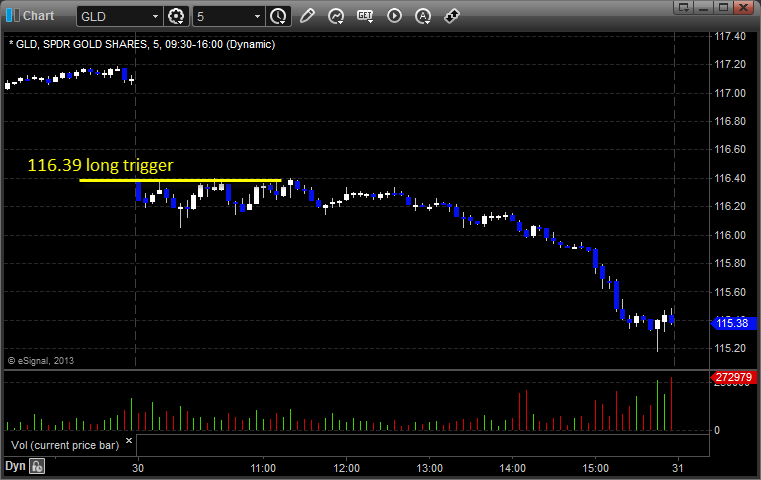Open the window pop-out menu button
Screen dimensions: 761x480
tap(684, 7)
